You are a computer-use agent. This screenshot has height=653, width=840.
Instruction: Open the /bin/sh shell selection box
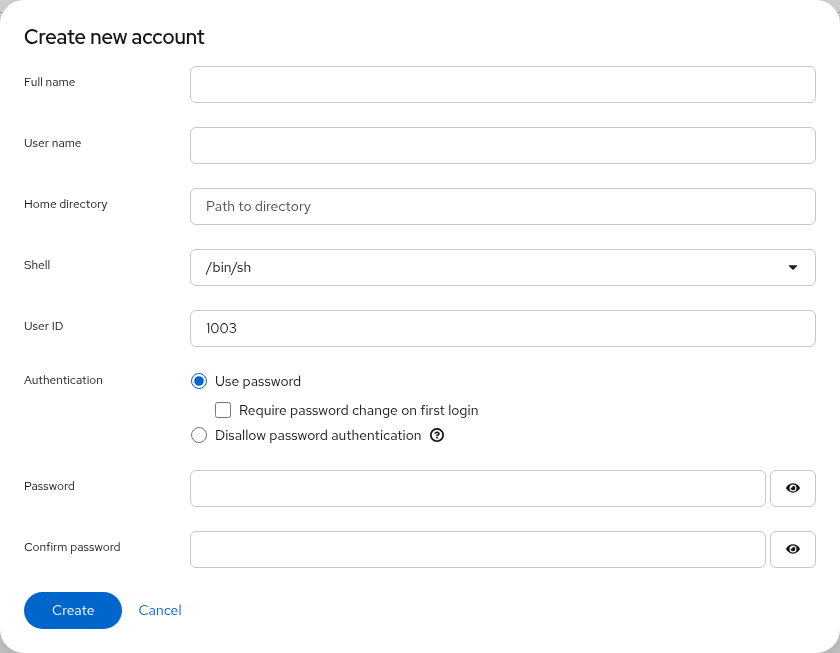[502, 267]
